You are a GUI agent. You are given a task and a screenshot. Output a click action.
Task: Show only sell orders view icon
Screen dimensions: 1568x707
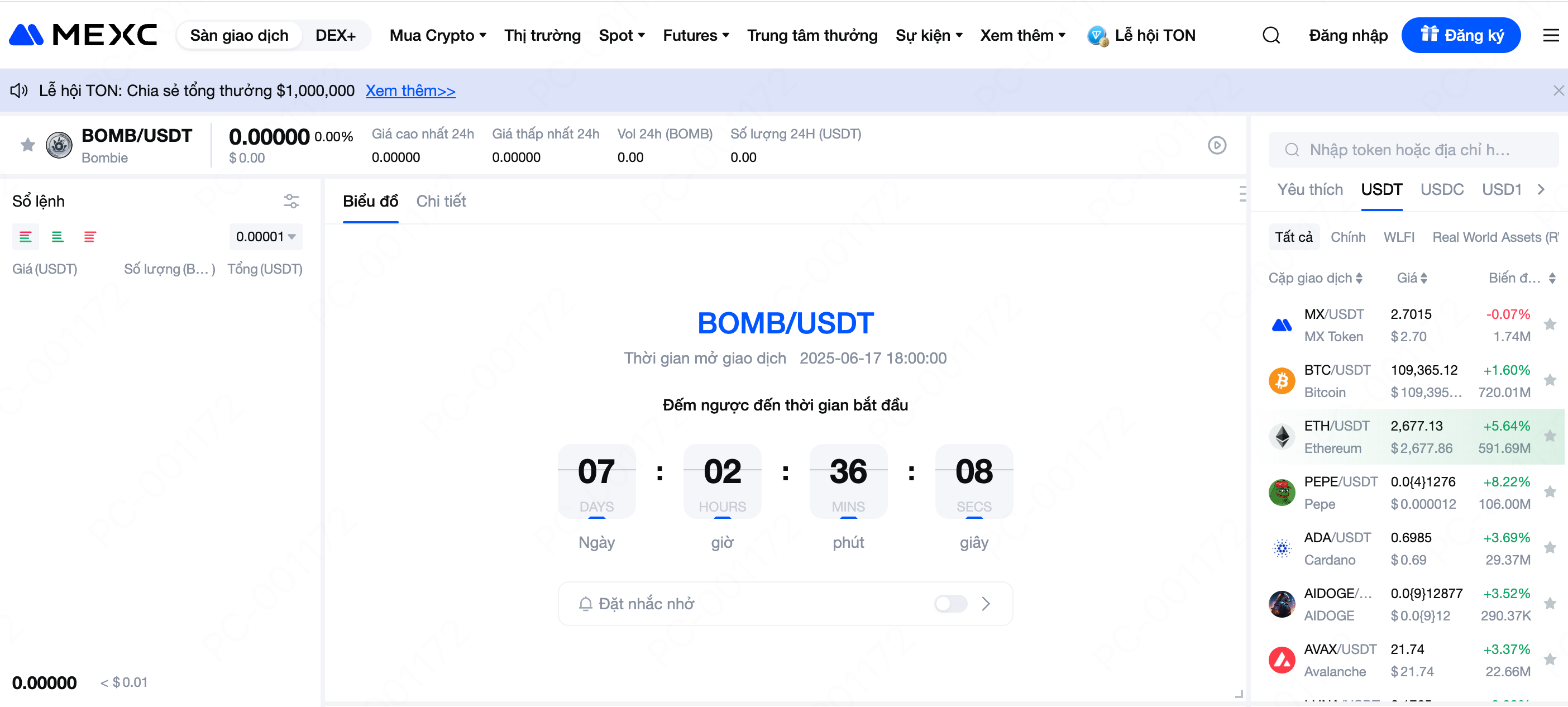[x=89, y=237]
